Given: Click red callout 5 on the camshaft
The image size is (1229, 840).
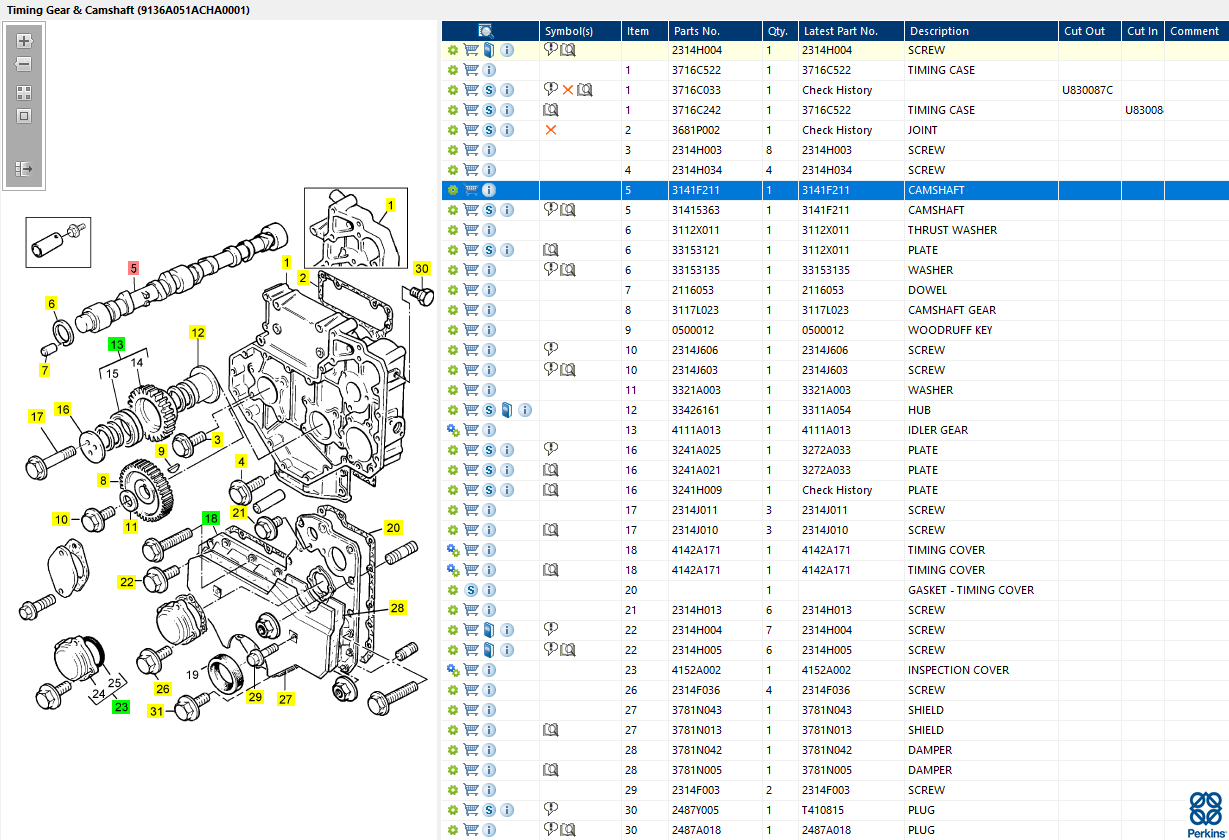Looking at the screenshot, I should click(x=133, y=268).
